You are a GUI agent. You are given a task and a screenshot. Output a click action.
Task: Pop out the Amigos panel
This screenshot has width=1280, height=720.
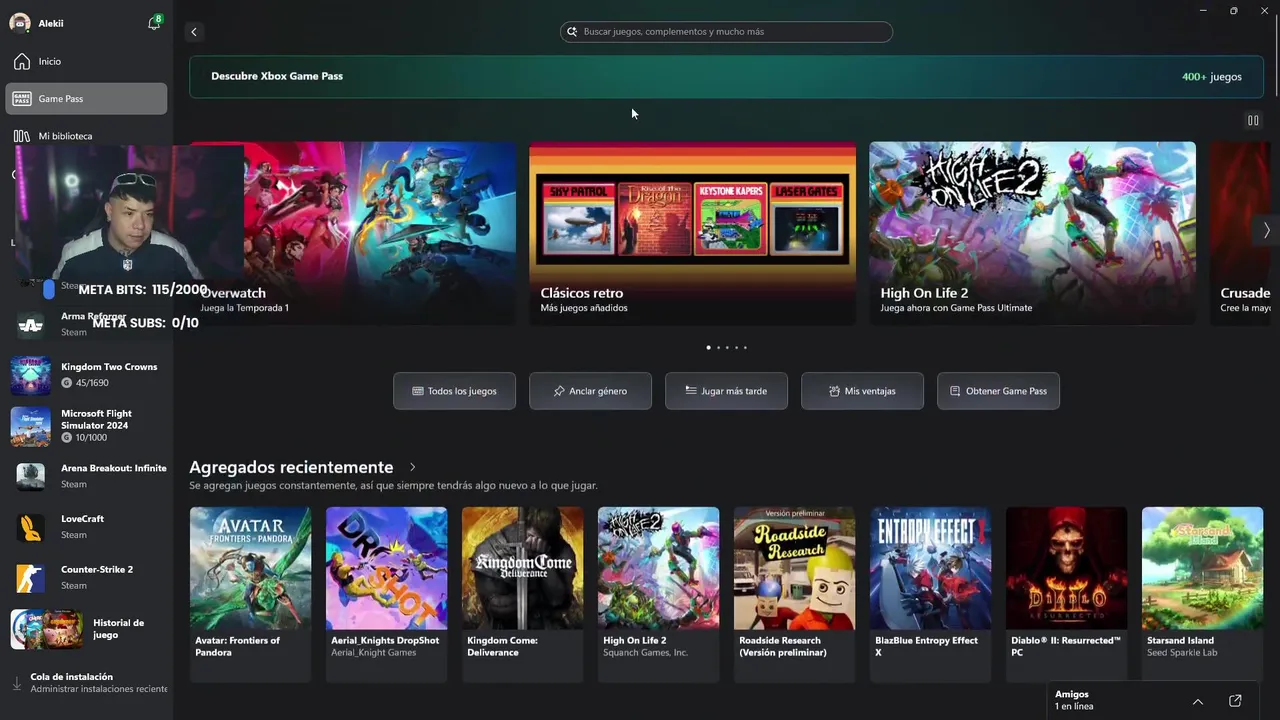coord(1235,701)
